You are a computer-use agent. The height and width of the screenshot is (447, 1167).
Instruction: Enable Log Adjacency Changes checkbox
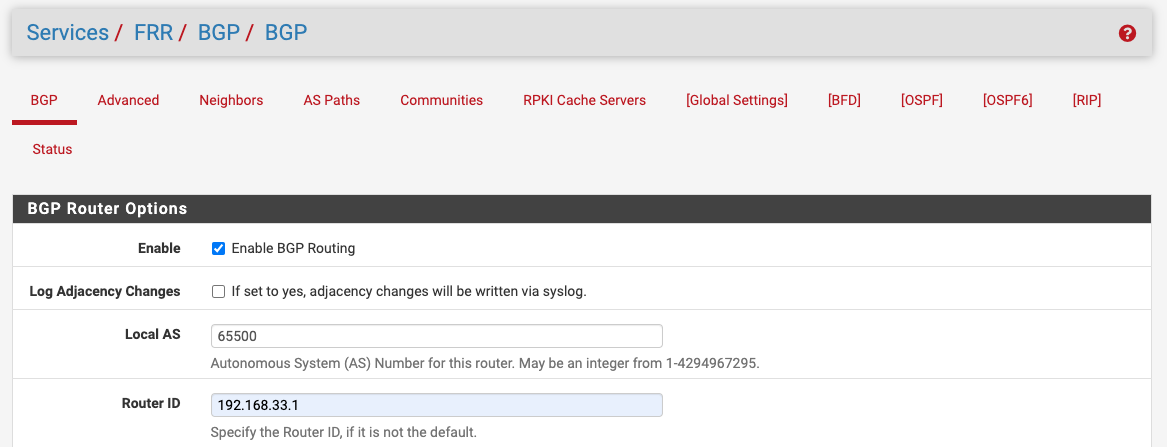[x=218, y=292]
